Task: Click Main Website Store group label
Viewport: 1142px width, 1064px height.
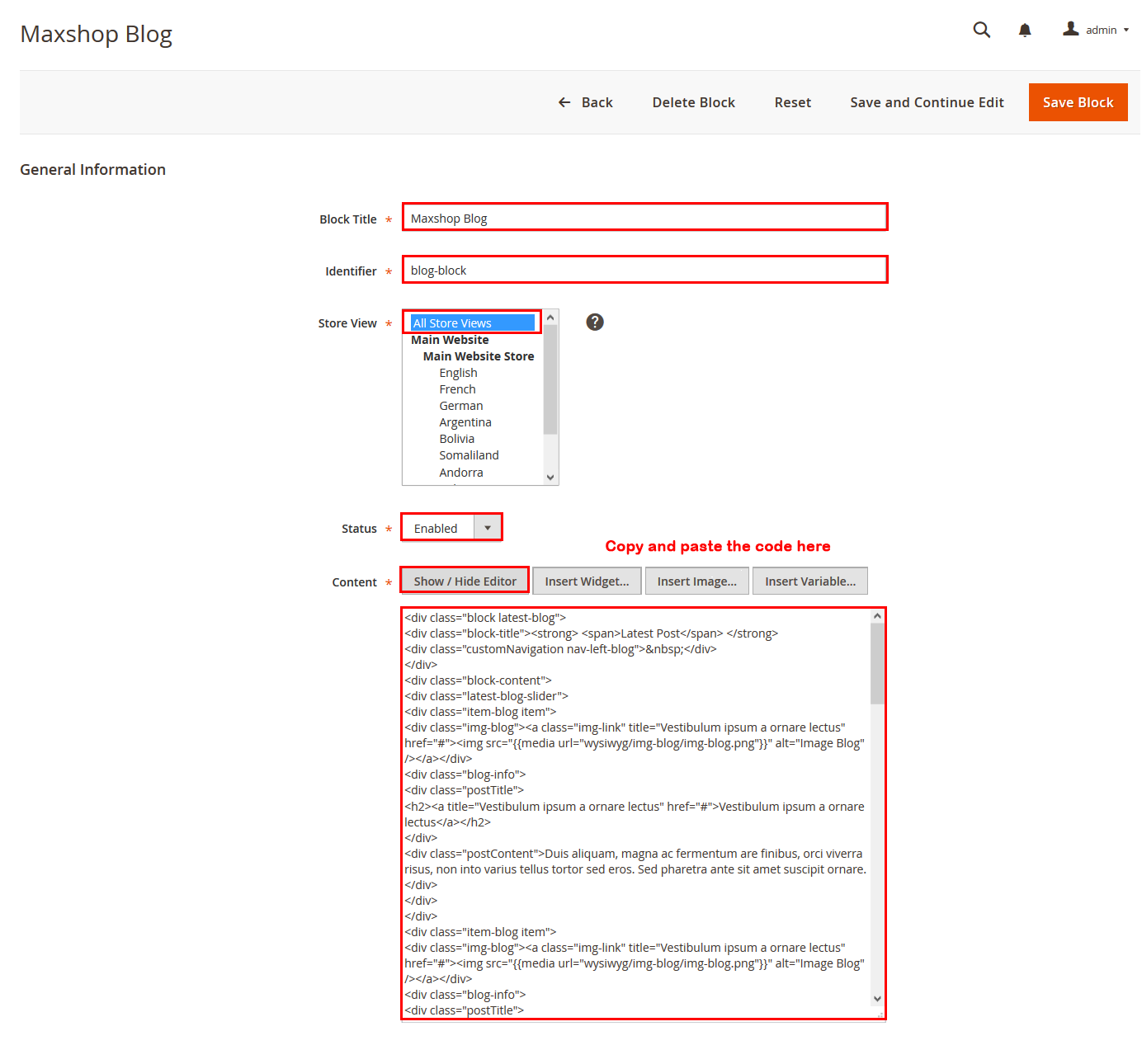Action: (x=479, y=356)
